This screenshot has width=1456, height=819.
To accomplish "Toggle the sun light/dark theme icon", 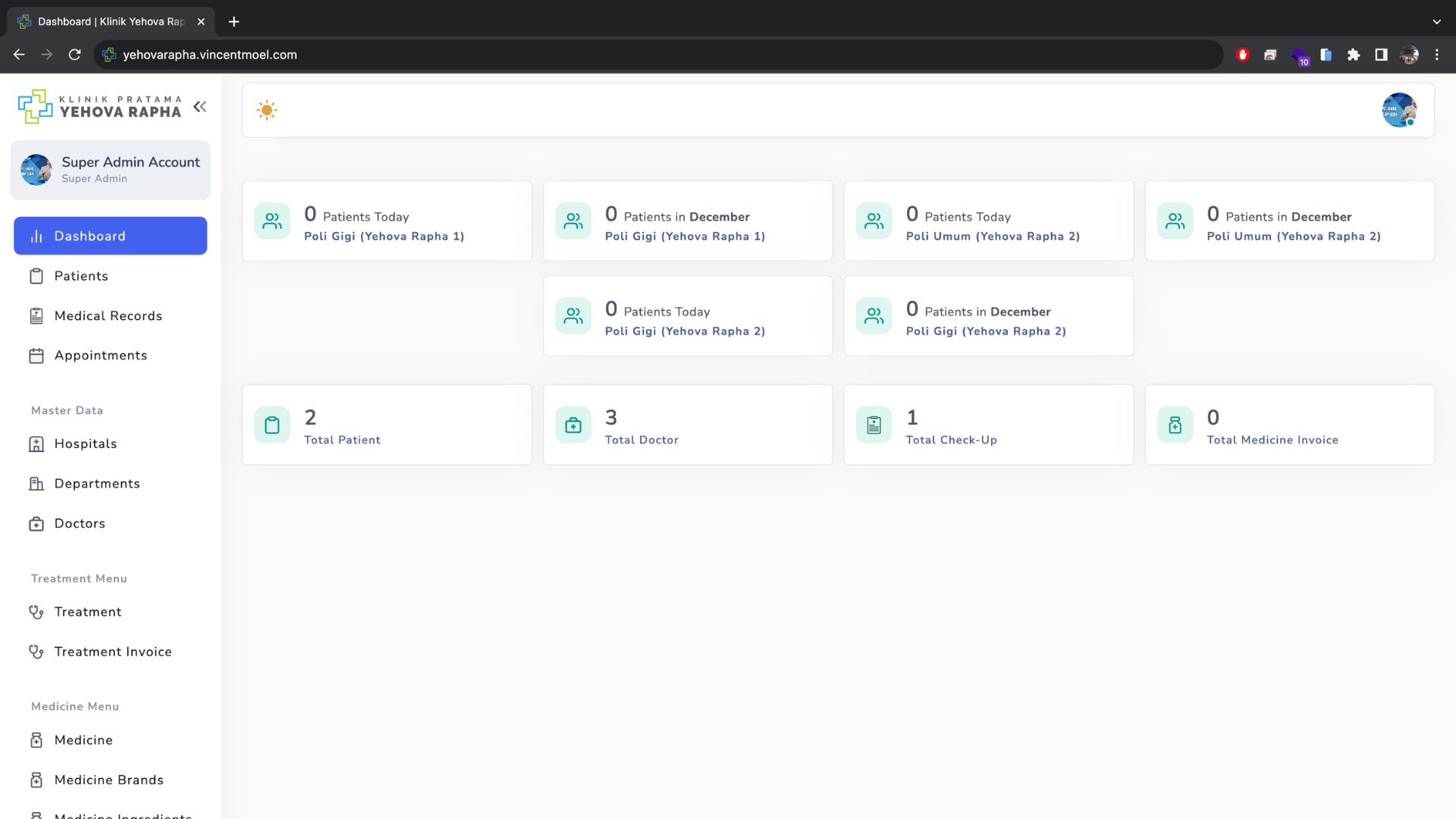I will 267,110.
